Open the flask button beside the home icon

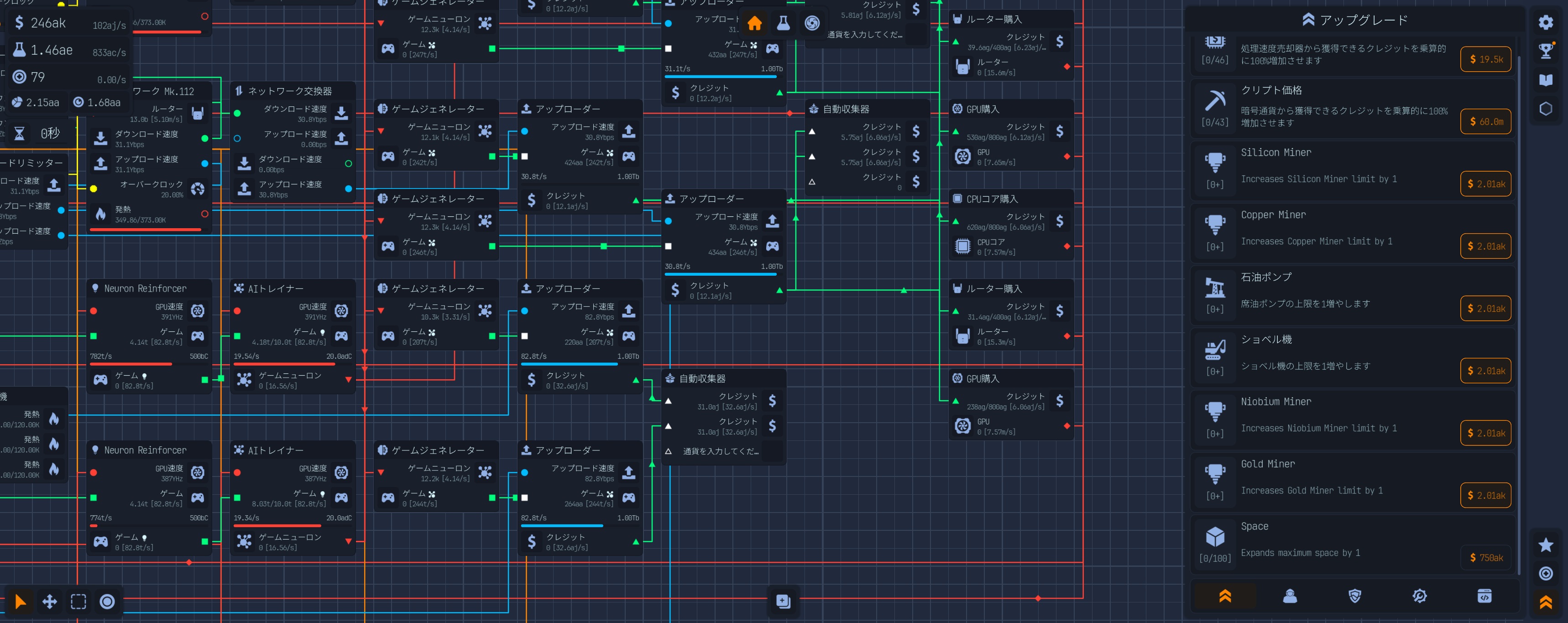pyautogui.click(x=784, y=23)
